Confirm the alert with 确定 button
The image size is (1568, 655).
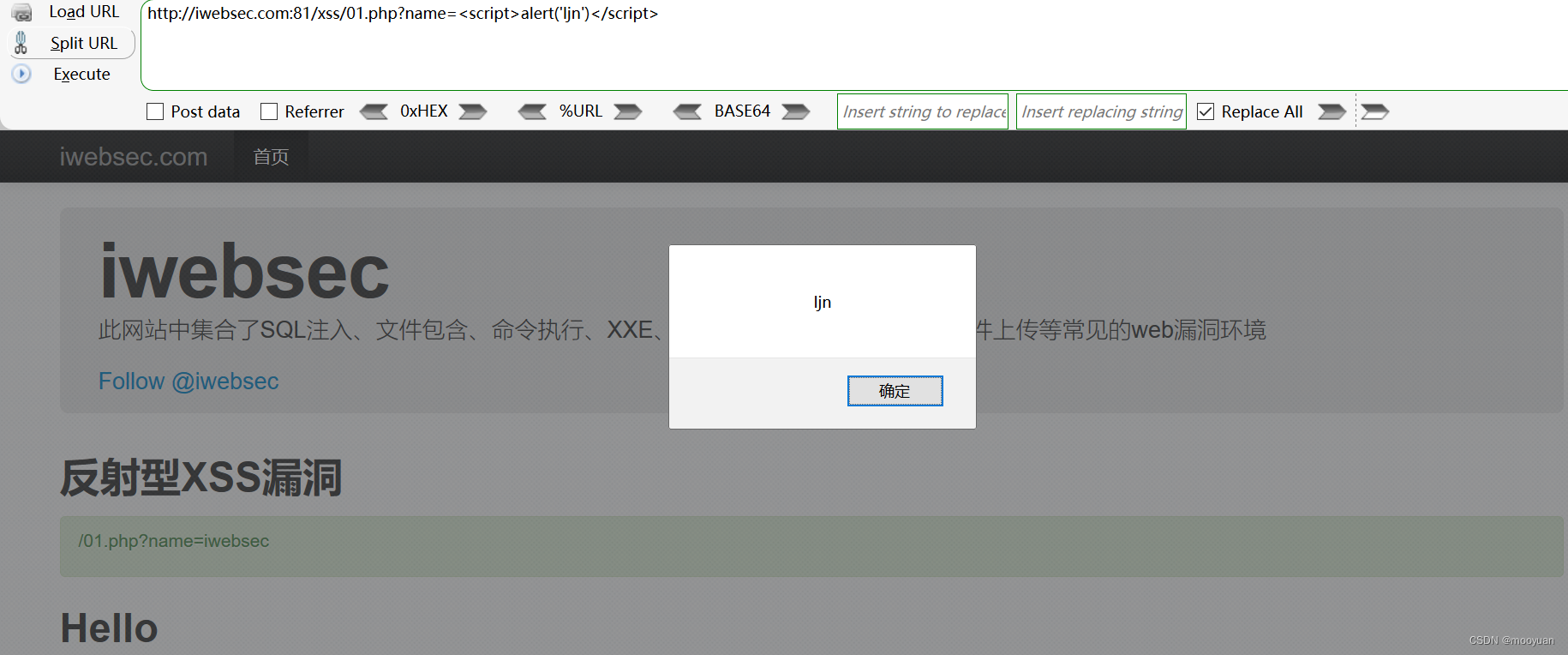tap(895, 391)
